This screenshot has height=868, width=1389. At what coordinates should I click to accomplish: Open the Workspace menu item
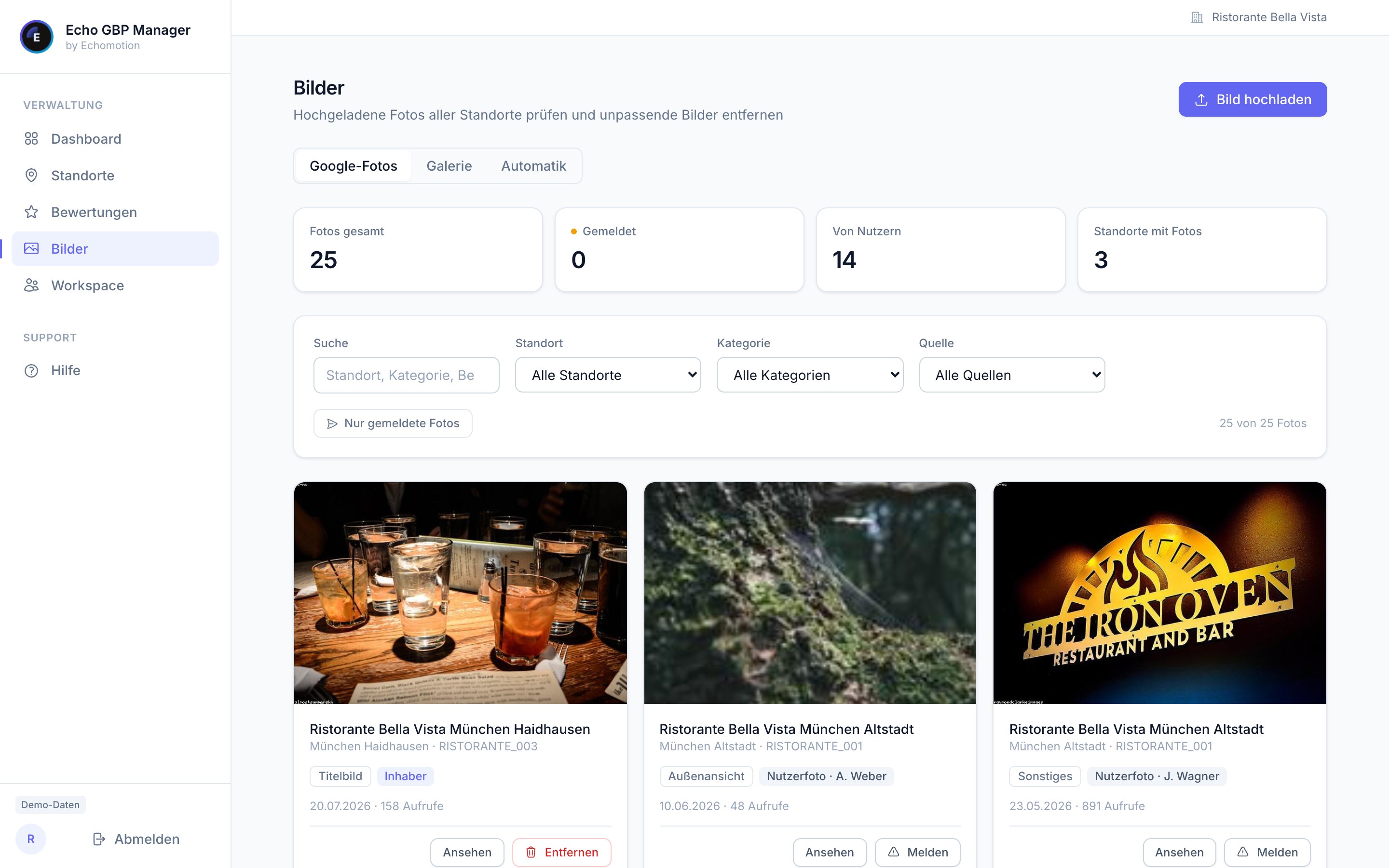pyautogui.click(x=115, y=285)
